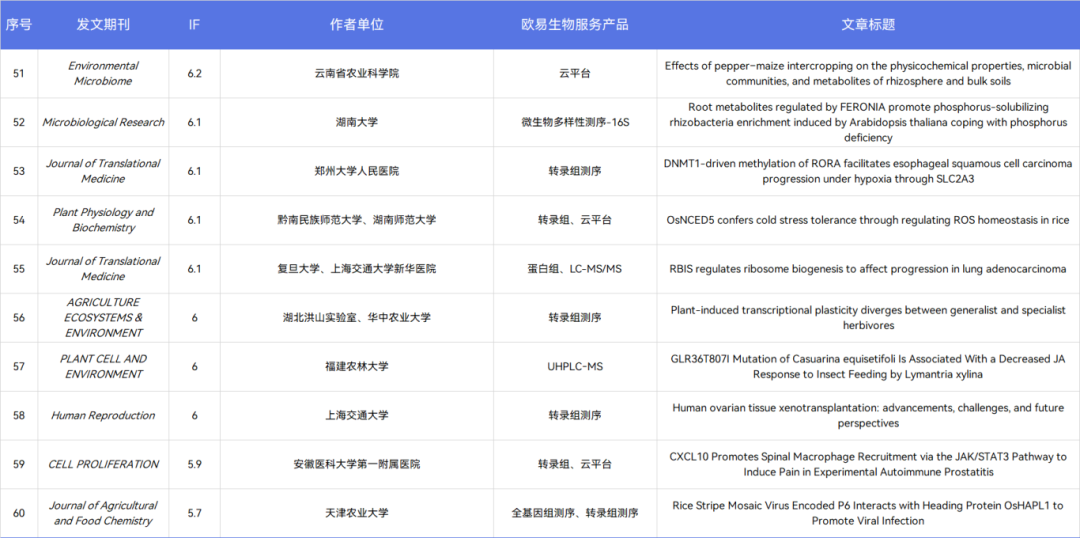Click the GLR36T807I Mutation article title

click(869, 366)
